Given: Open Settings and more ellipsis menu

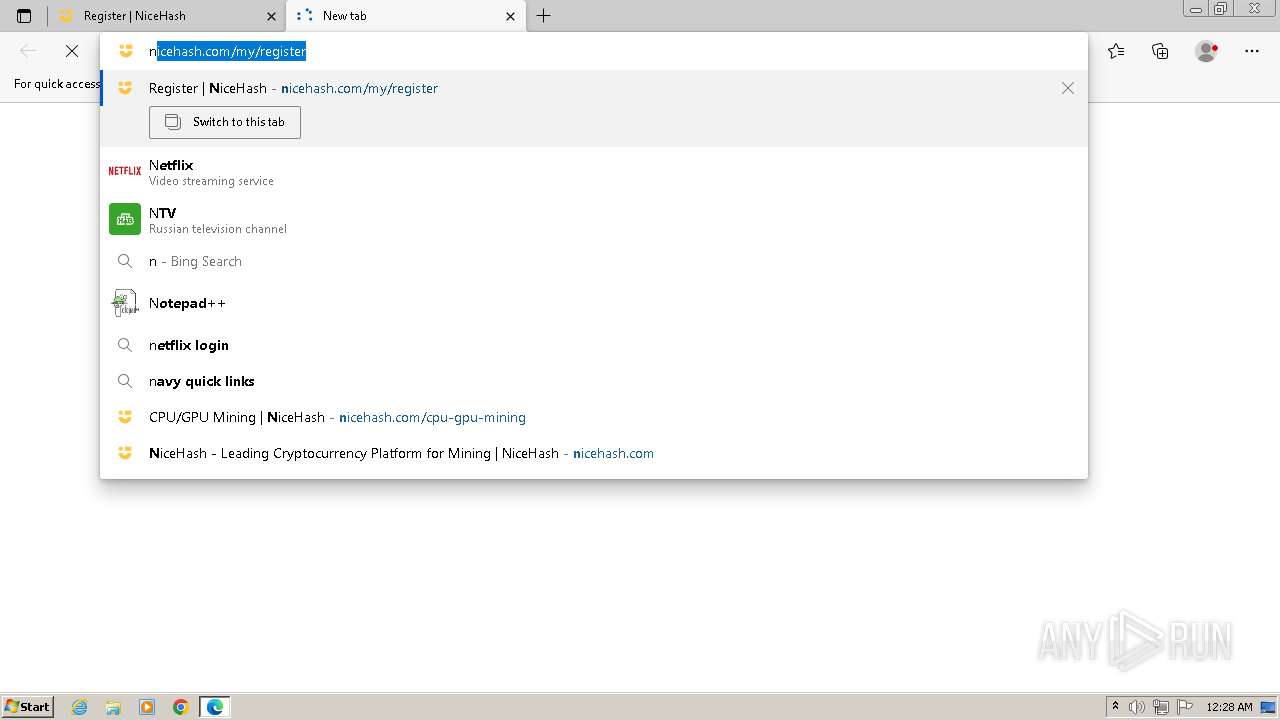Looking at the screenshot, I should pyautogui.click(x=1252, y=51).
